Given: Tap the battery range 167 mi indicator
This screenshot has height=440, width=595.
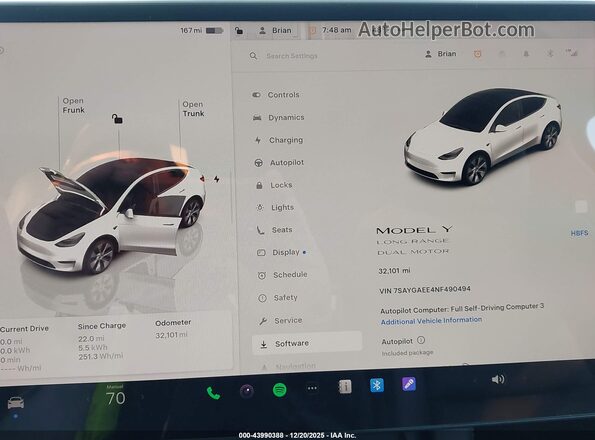Looking at the screenshot, I should [x=201, y=30].
